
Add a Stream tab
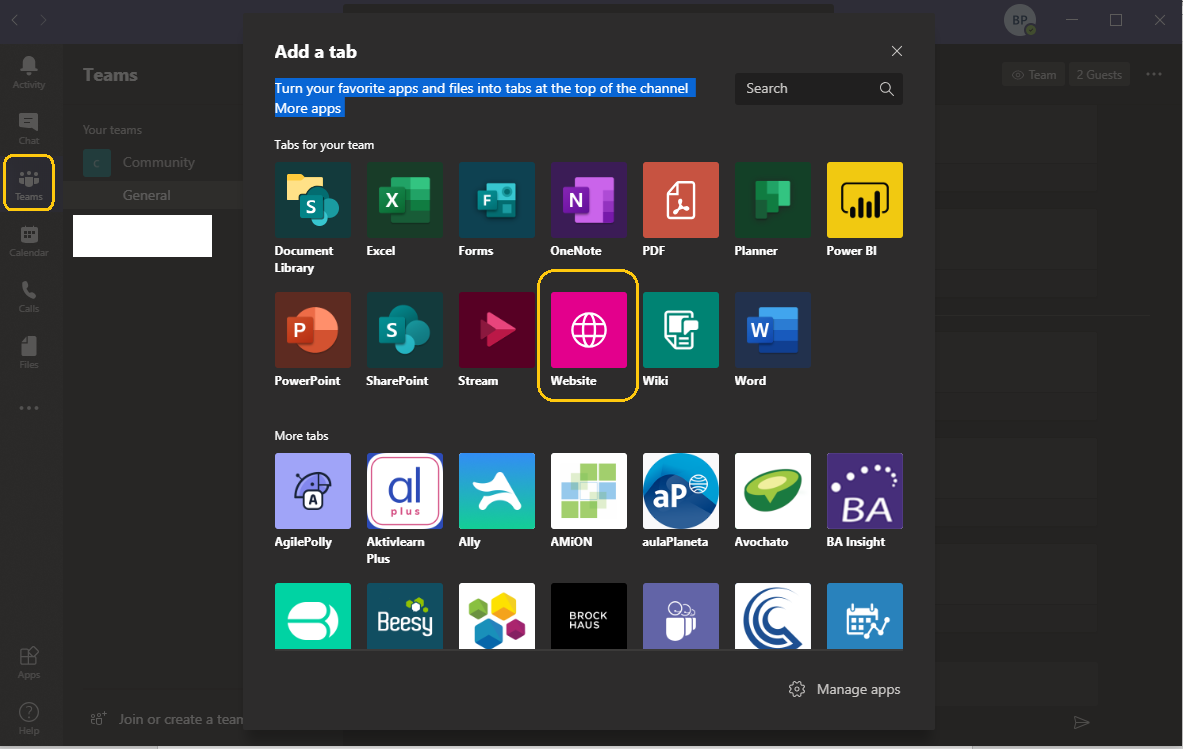496,330
